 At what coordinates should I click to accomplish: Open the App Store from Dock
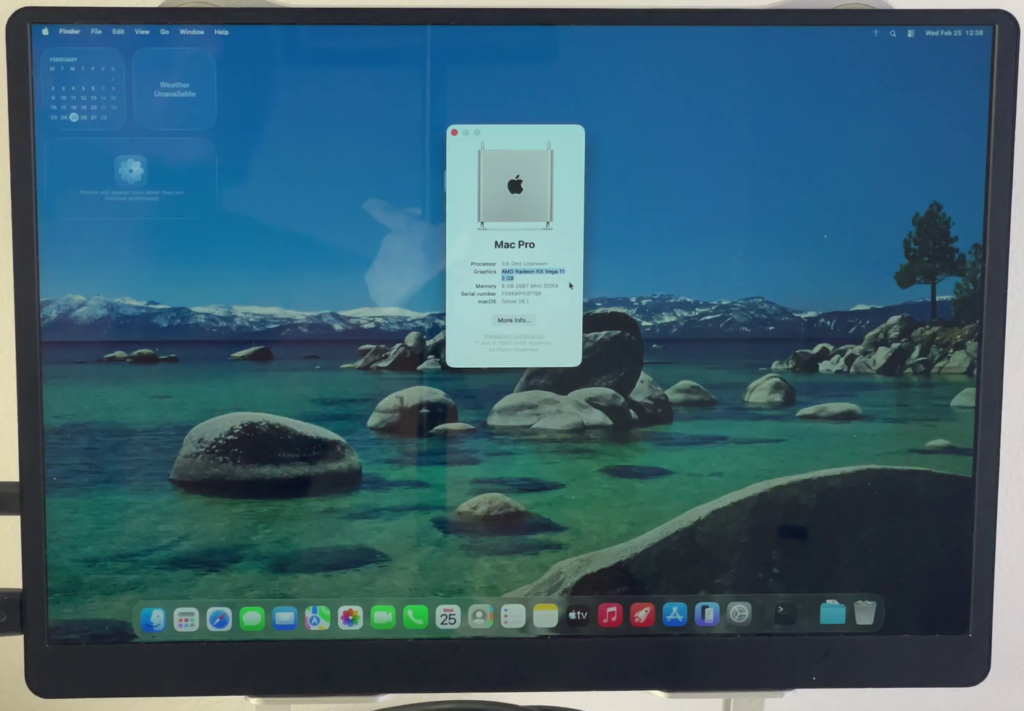(675, 614)
